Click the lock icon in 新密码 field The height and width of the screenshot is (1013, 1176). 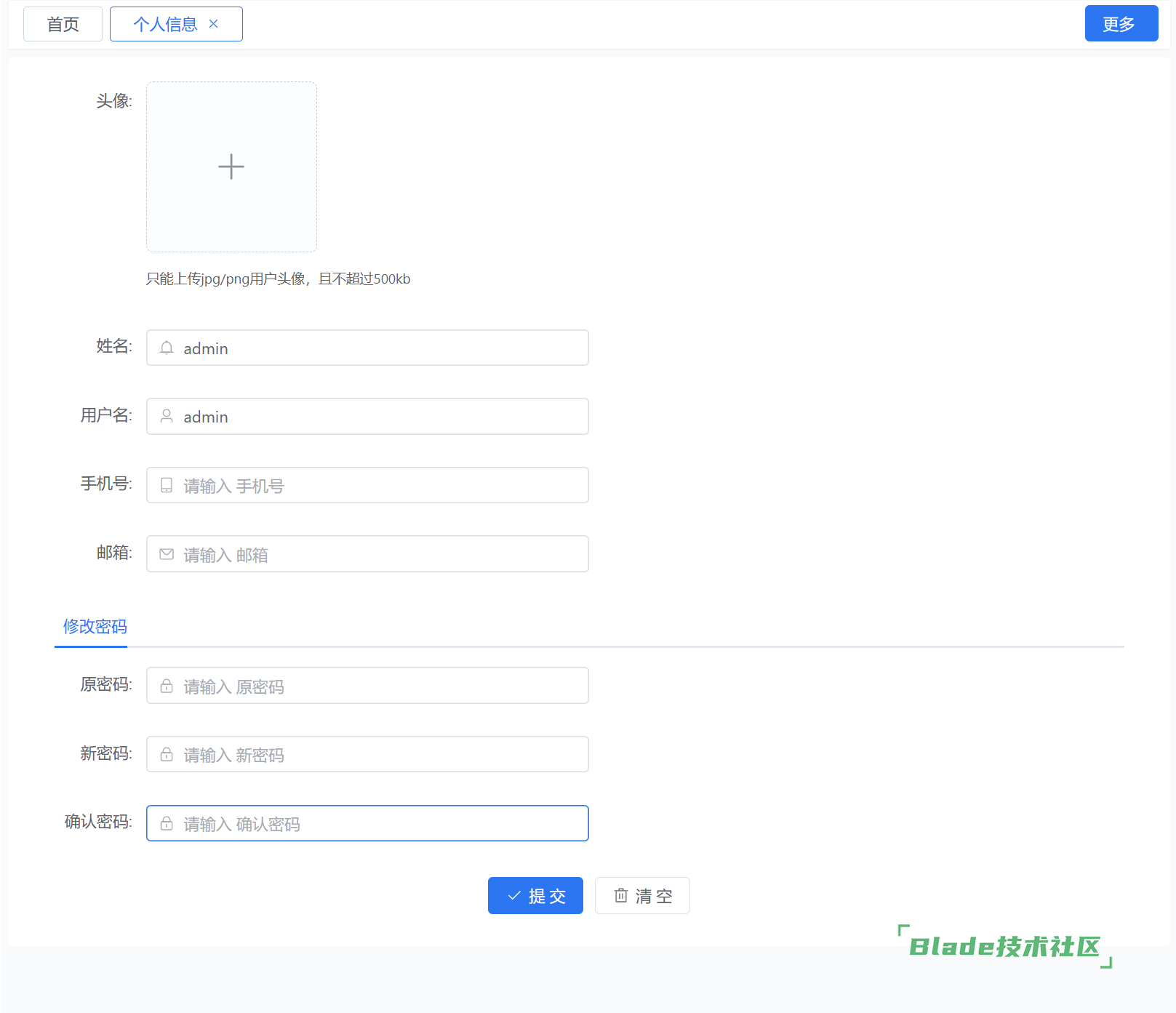point(167,755)
